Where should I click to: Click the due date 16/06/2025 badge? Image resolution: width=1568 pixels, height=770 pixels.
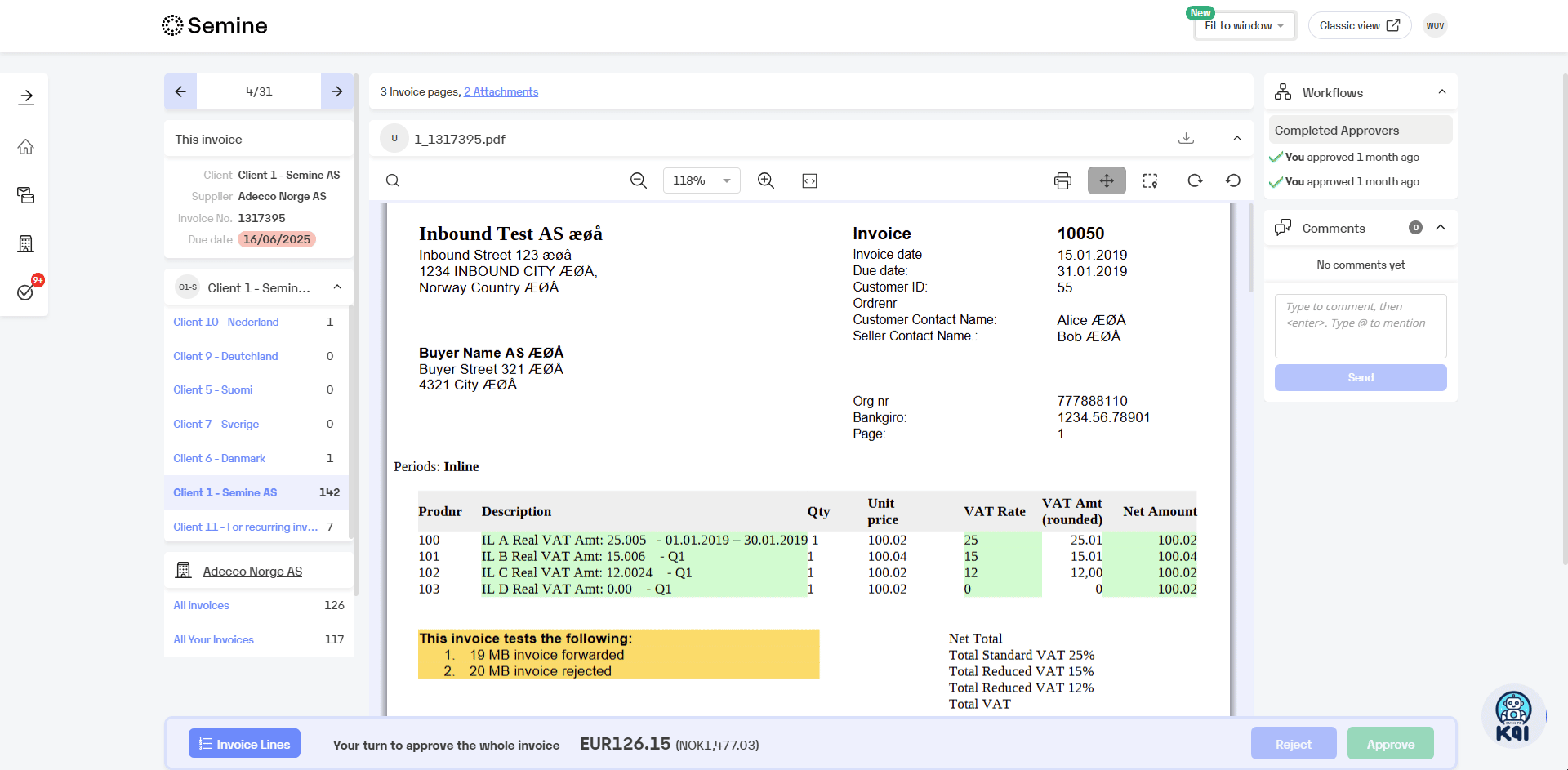[x=277, y=239]
